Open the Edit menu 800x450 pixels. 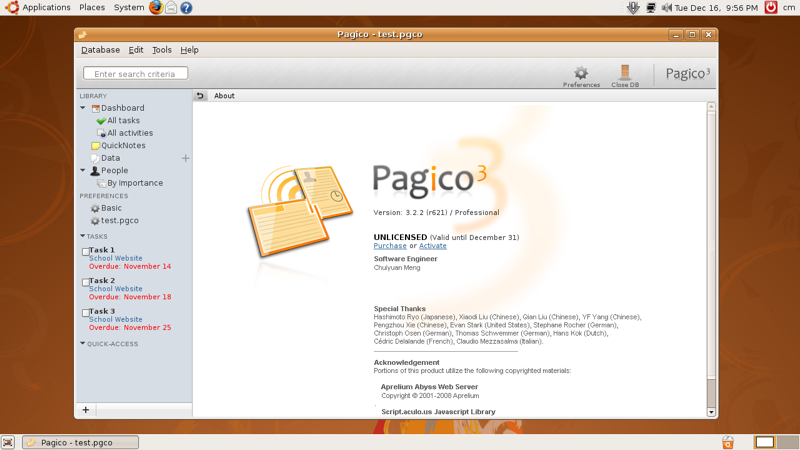[136, 50]
